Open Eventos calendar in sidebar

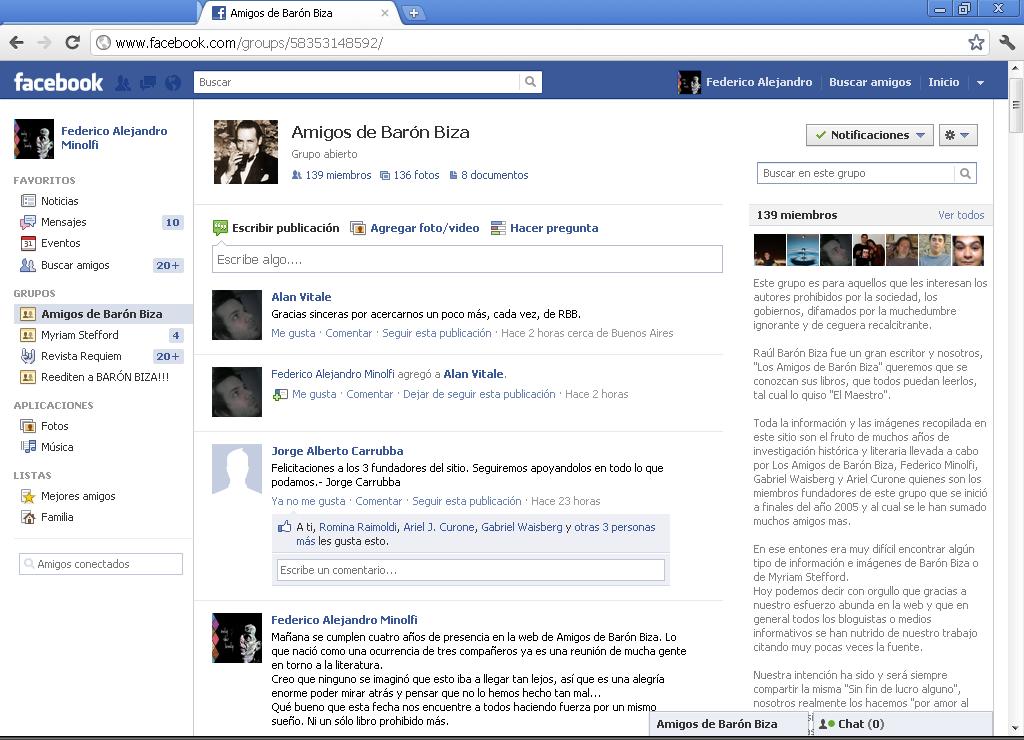(x=60, y=243)
